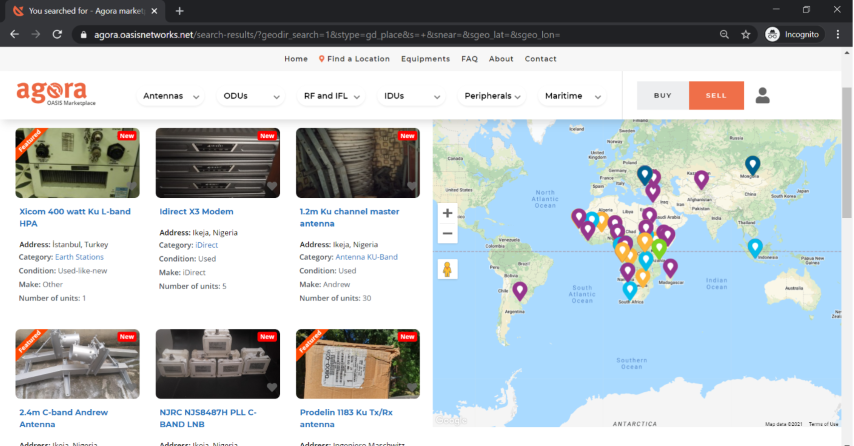
Task: Open the RF and IFL dropdown
Action: pyautogui.click(x=329, y=96)
